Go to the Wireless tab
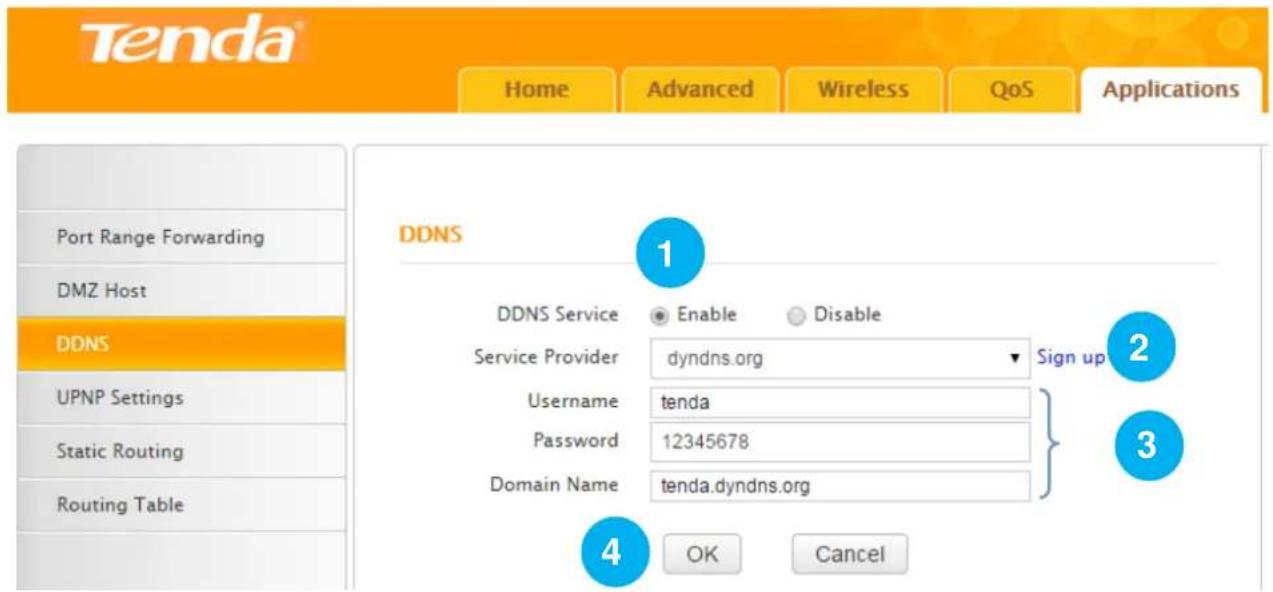The width and height of the screenshot is (1273, 592). [863, 90]
